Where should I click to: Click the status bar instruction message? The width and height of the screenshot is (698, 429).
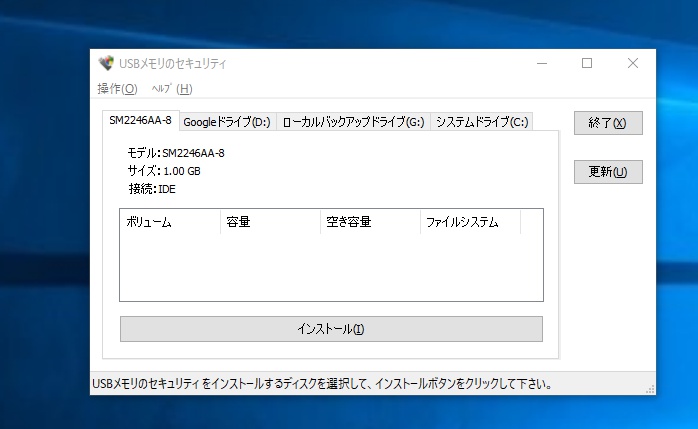[322, 384]
